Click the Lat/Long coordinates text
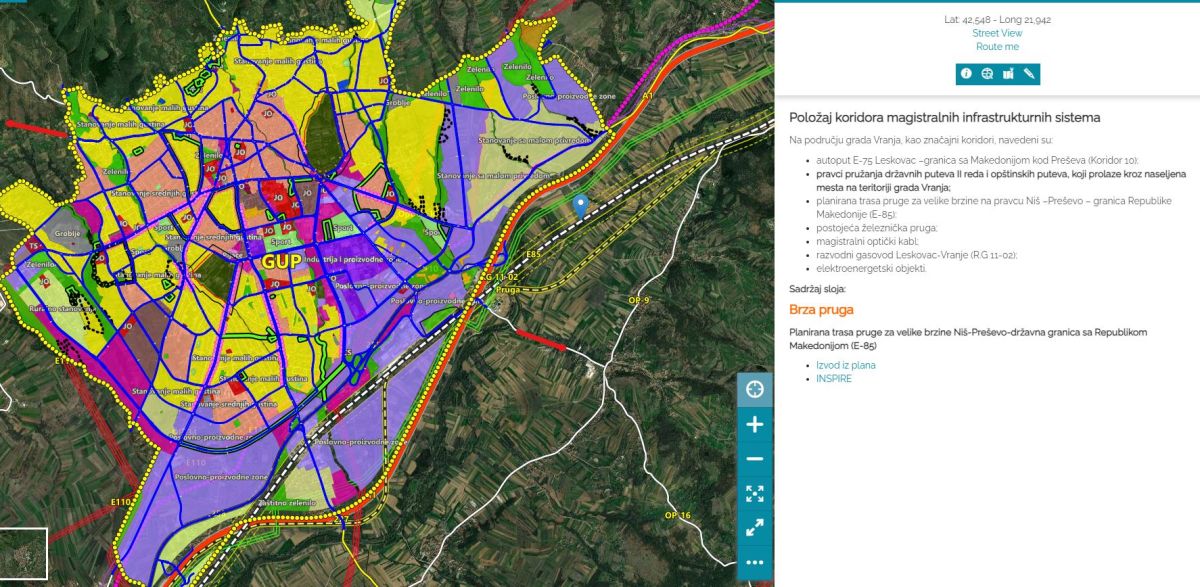 (x=997, y=19)
